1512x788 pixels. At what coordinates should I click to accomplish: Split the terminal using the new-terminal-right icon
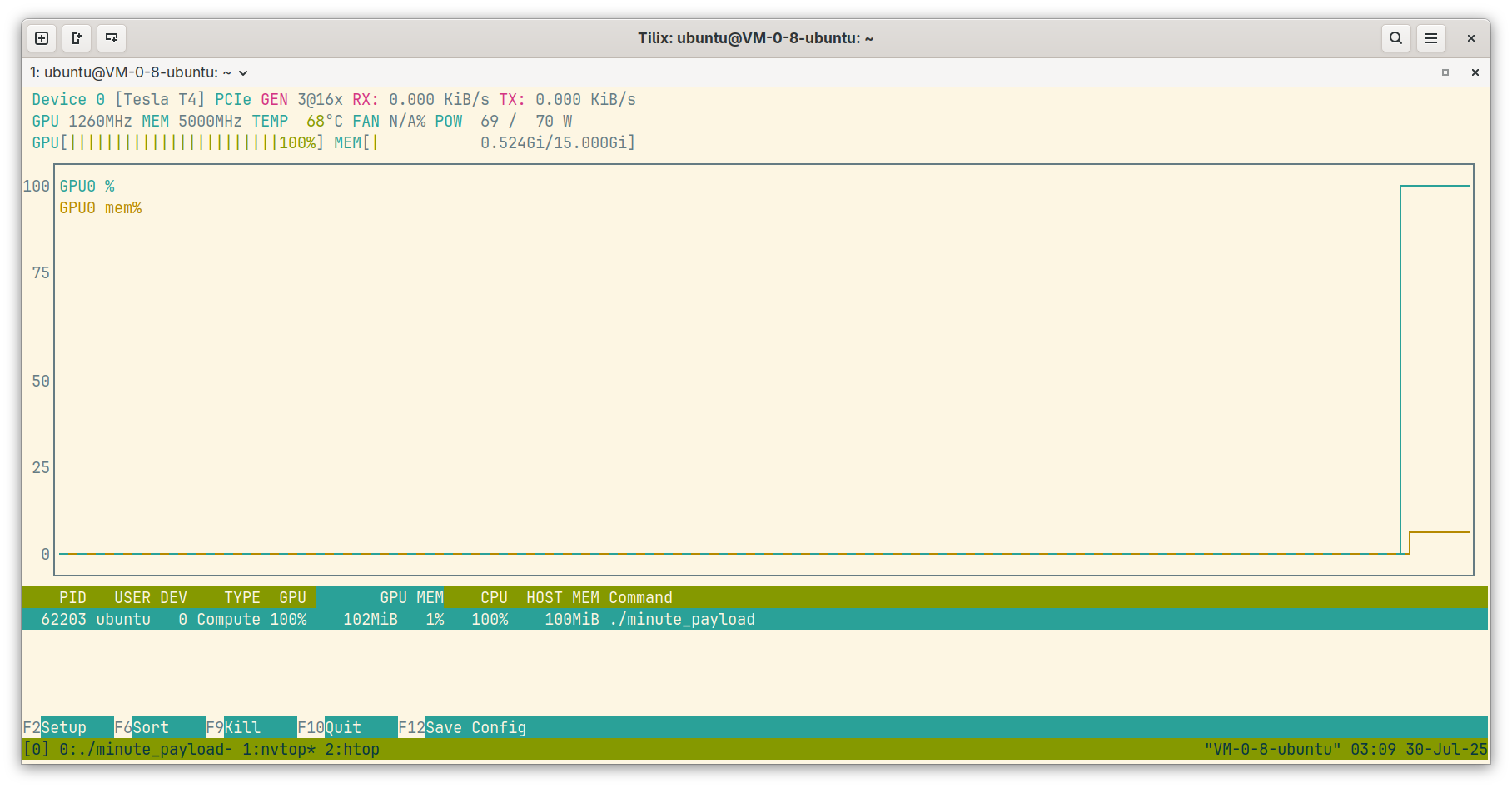(x=76, y=38)
